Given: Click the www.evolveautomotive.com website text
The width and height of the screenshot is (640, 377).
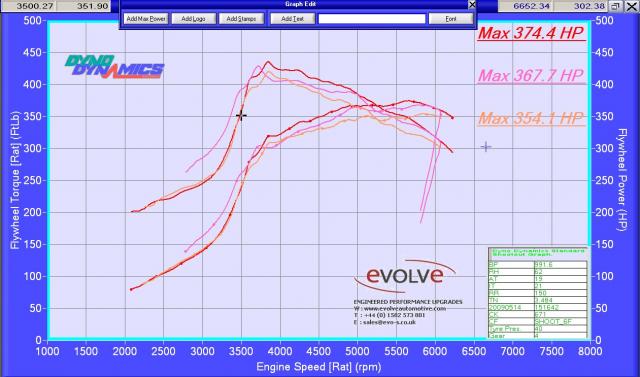Looking at the screenshot, I should click(404, 309).
